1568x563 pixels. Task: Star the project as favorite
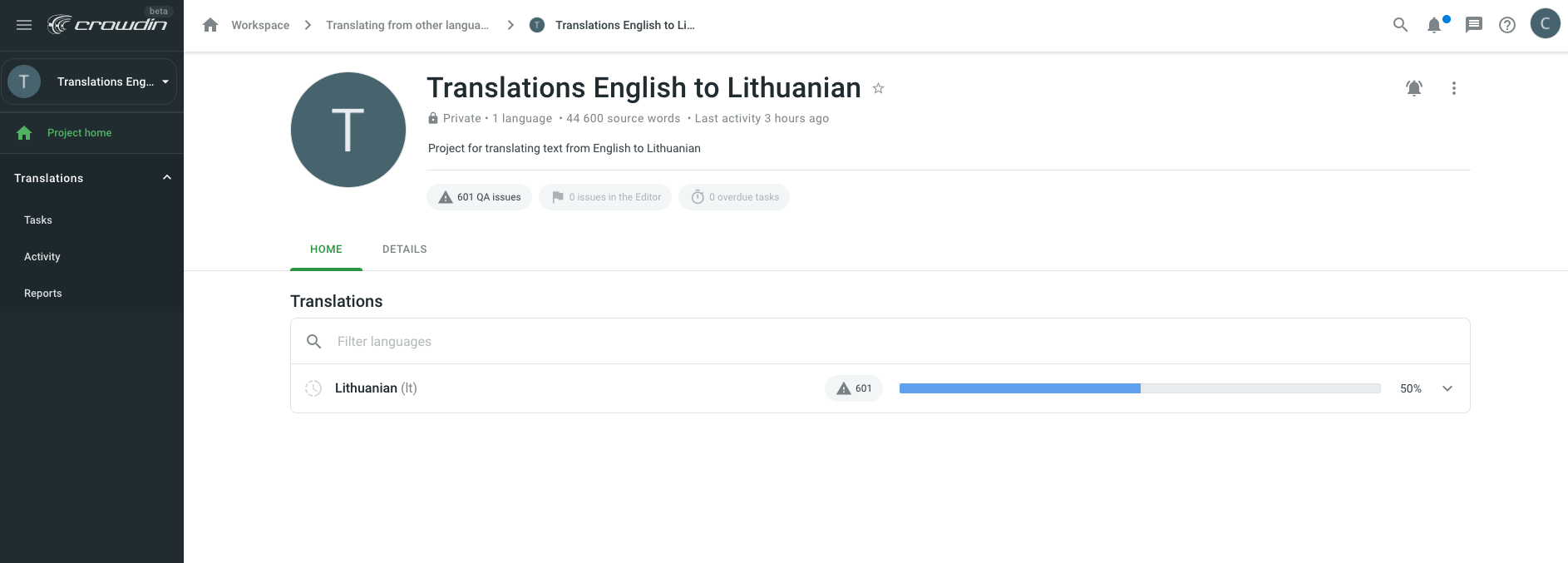(878, 88)
